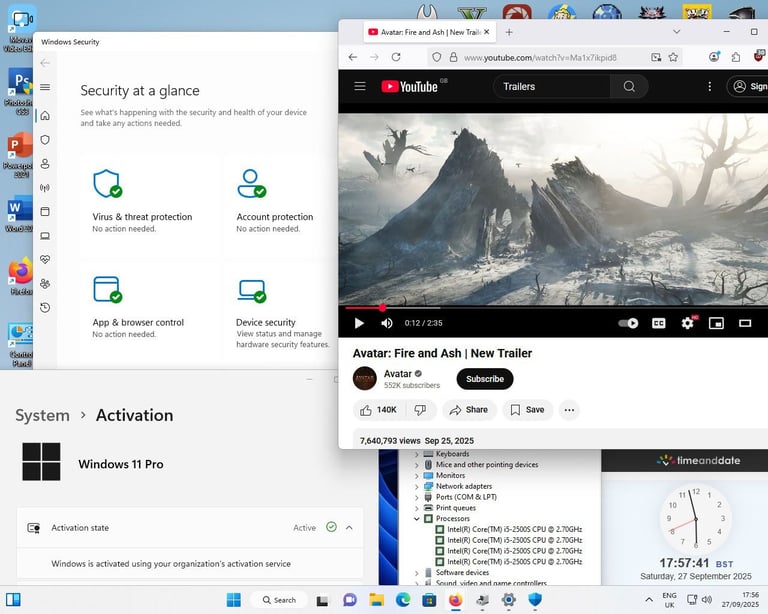Go back in Windows Security window

[45, 63]
